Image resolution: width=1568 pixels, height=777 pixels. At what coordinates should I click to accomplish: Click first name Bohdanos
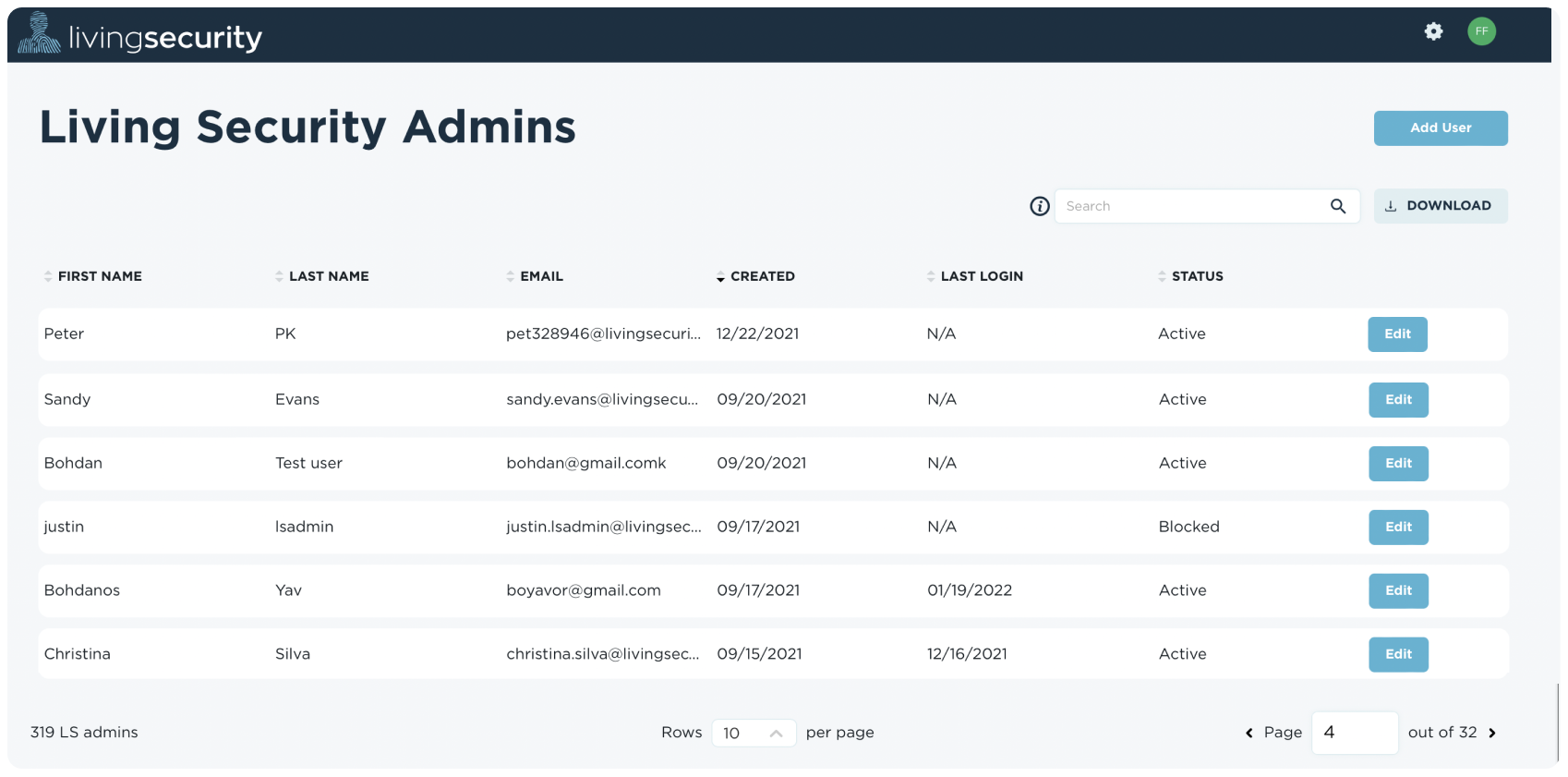click(x=82, y=591)
